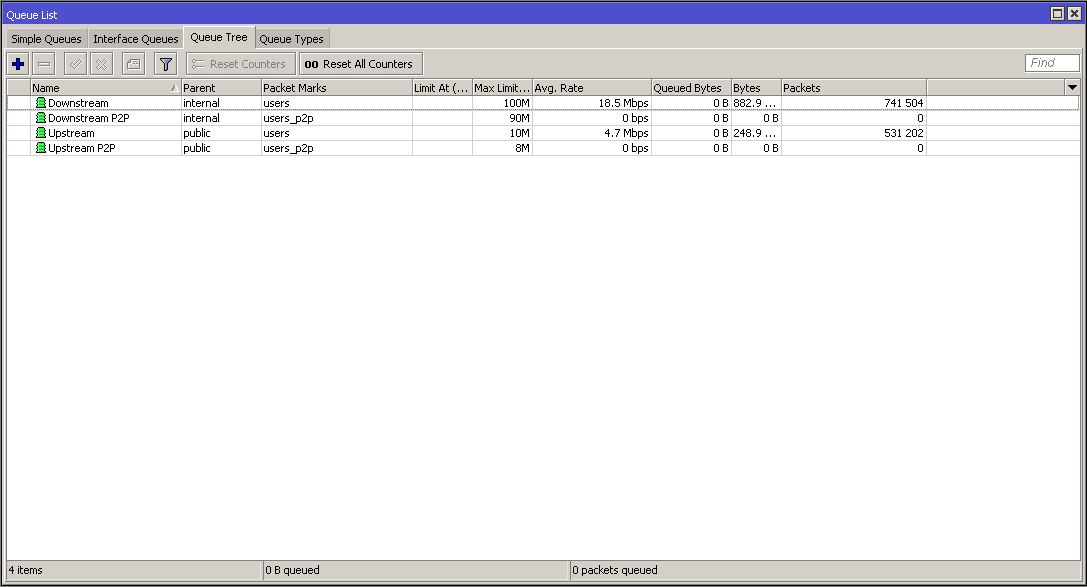This screenshot has width=1087, height=587.
Task: Click the Downstream P2P queue green icon
Action: pyautogui.click(x=41, y=118)
